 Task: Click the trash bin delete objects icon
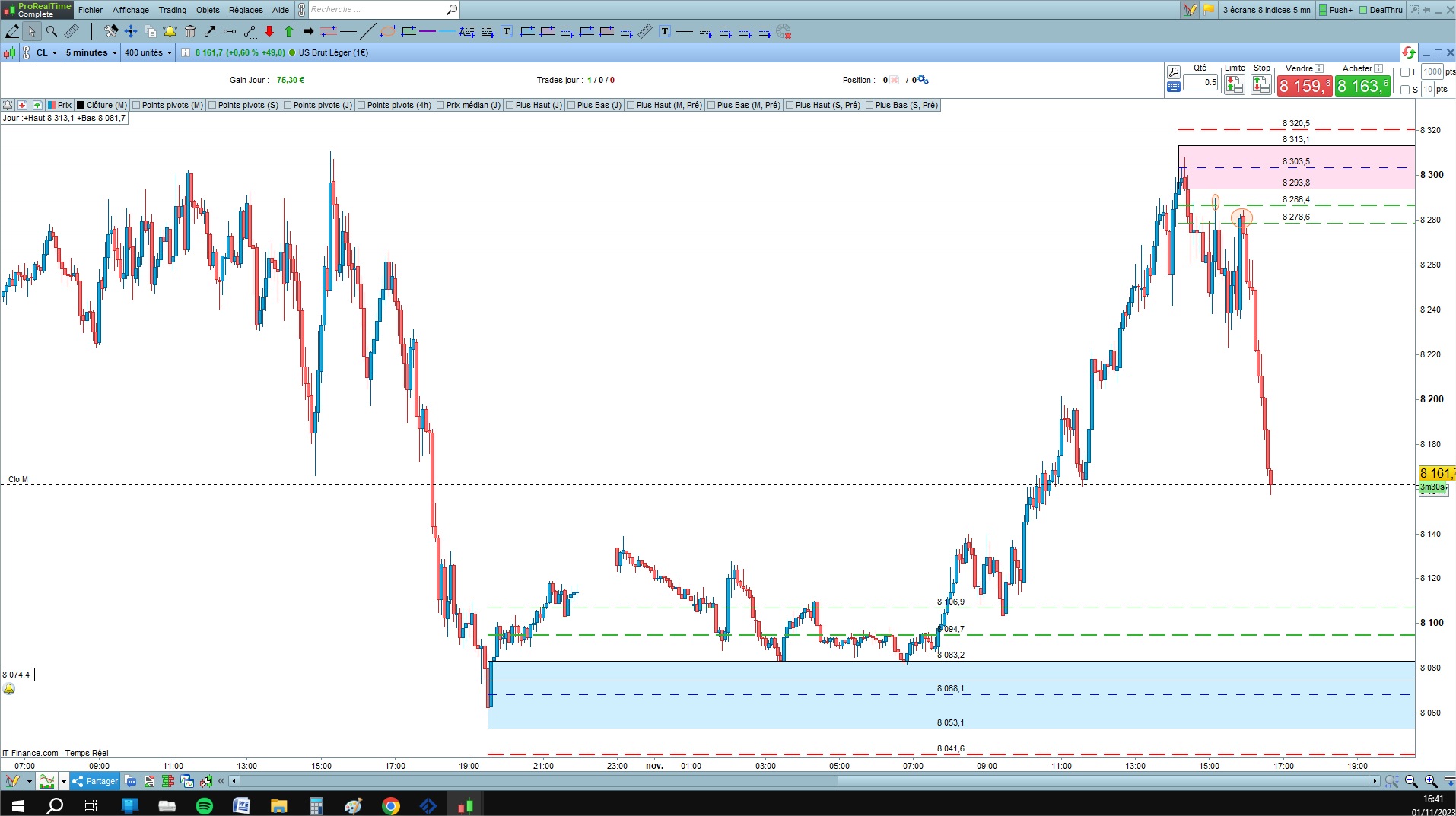[190, 31]
